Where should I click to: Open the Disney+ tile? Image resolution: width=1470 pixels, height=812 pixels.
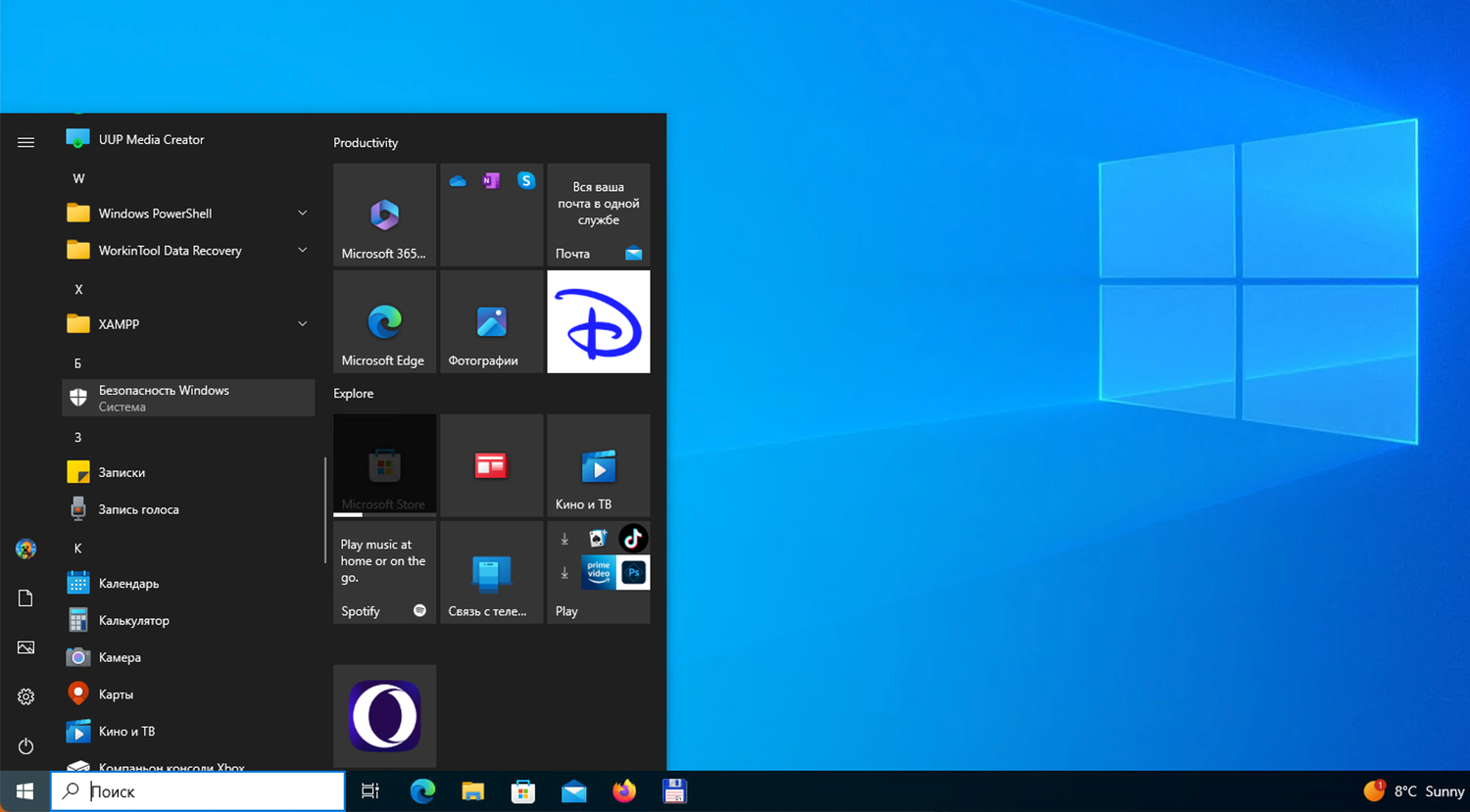pyautogui.click(x=599, y=322)
